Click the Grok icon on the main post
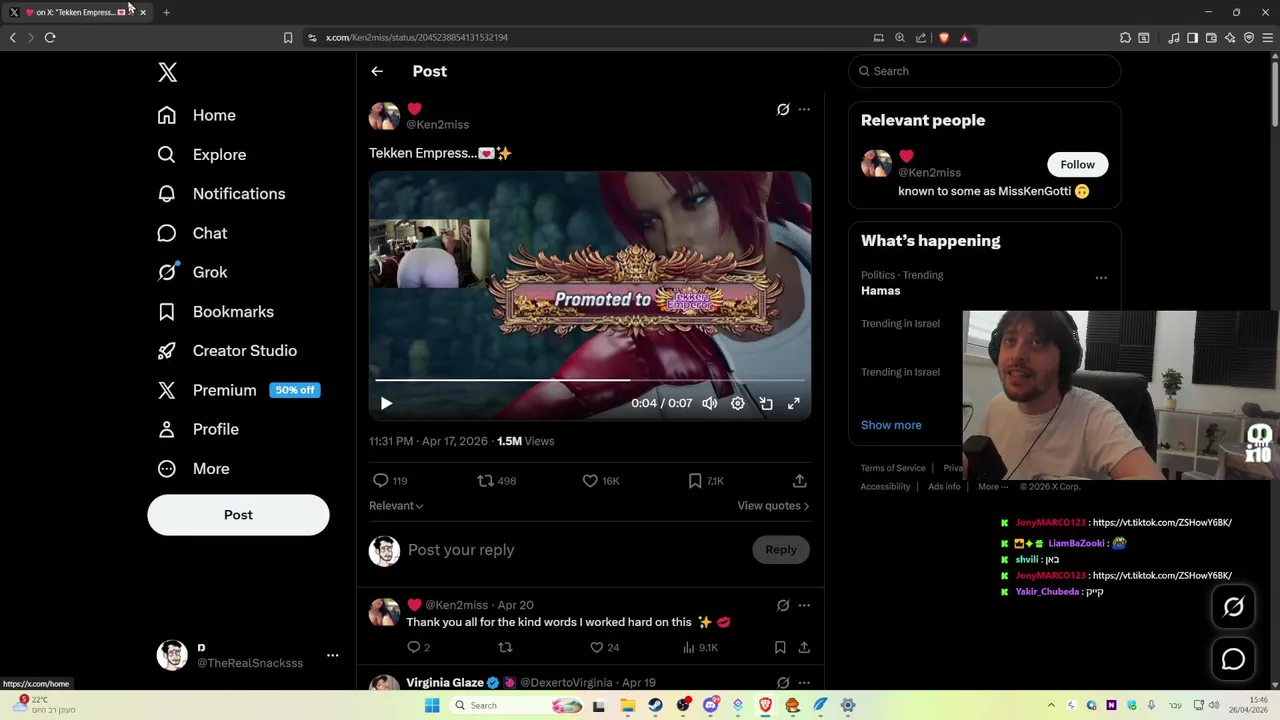Image resolution: width=1280 pixels, height=720 pixels. pyautogui.click(x=783, y=109)
